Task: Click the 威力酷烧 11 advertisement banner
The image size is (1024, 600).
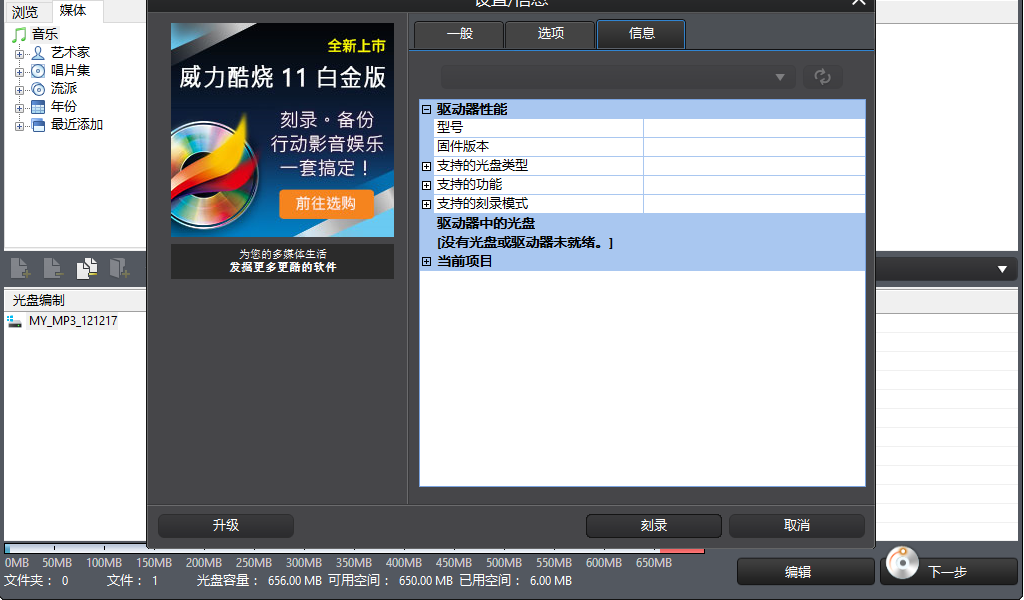Action: pos(282,130)
